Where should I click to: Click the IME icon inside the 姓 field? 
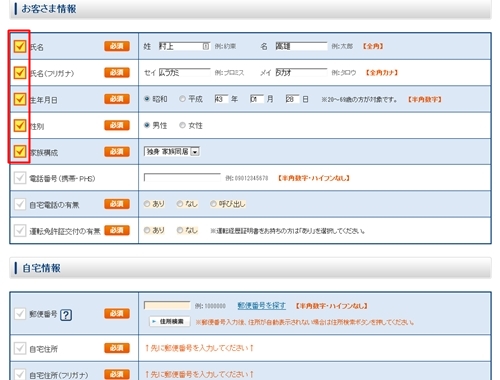point(206,46)
